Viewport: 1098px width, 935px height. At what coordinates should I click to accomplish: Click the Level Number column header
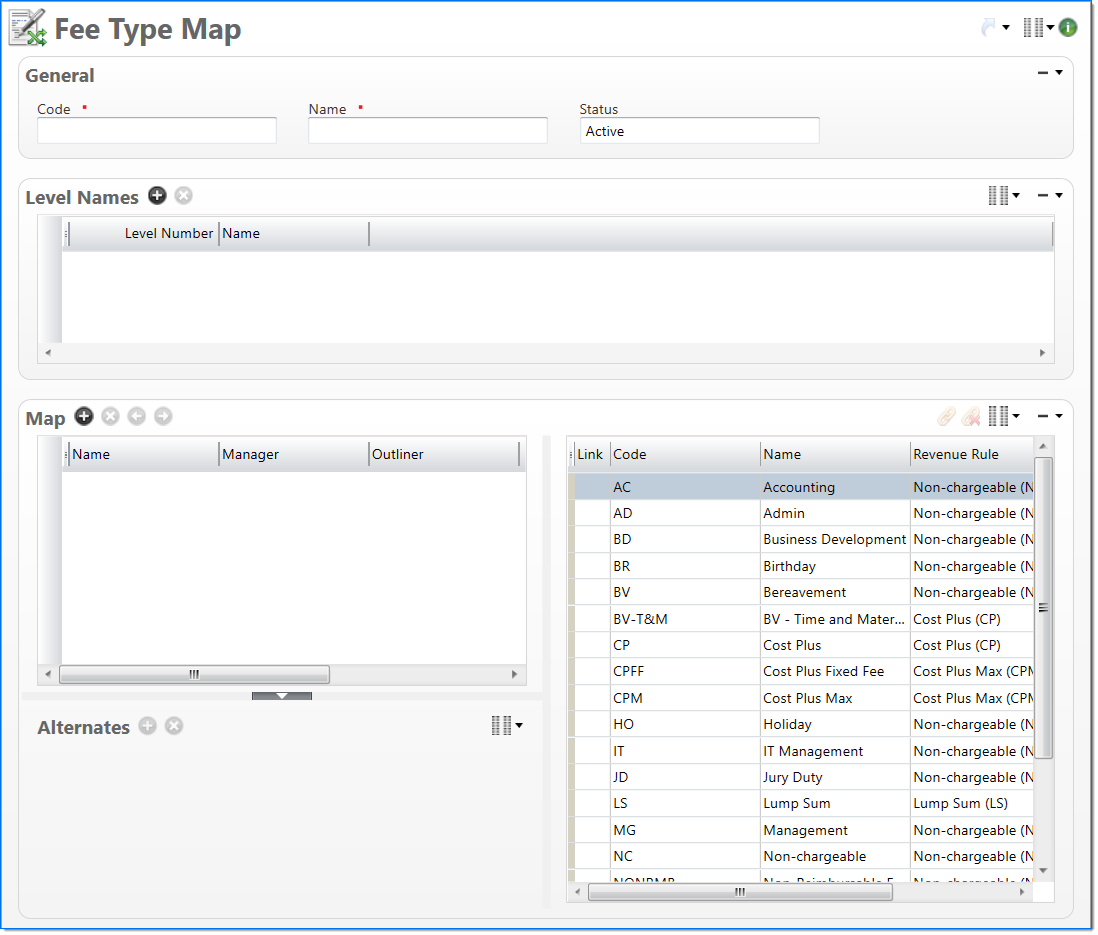click(x=168, y=234)
